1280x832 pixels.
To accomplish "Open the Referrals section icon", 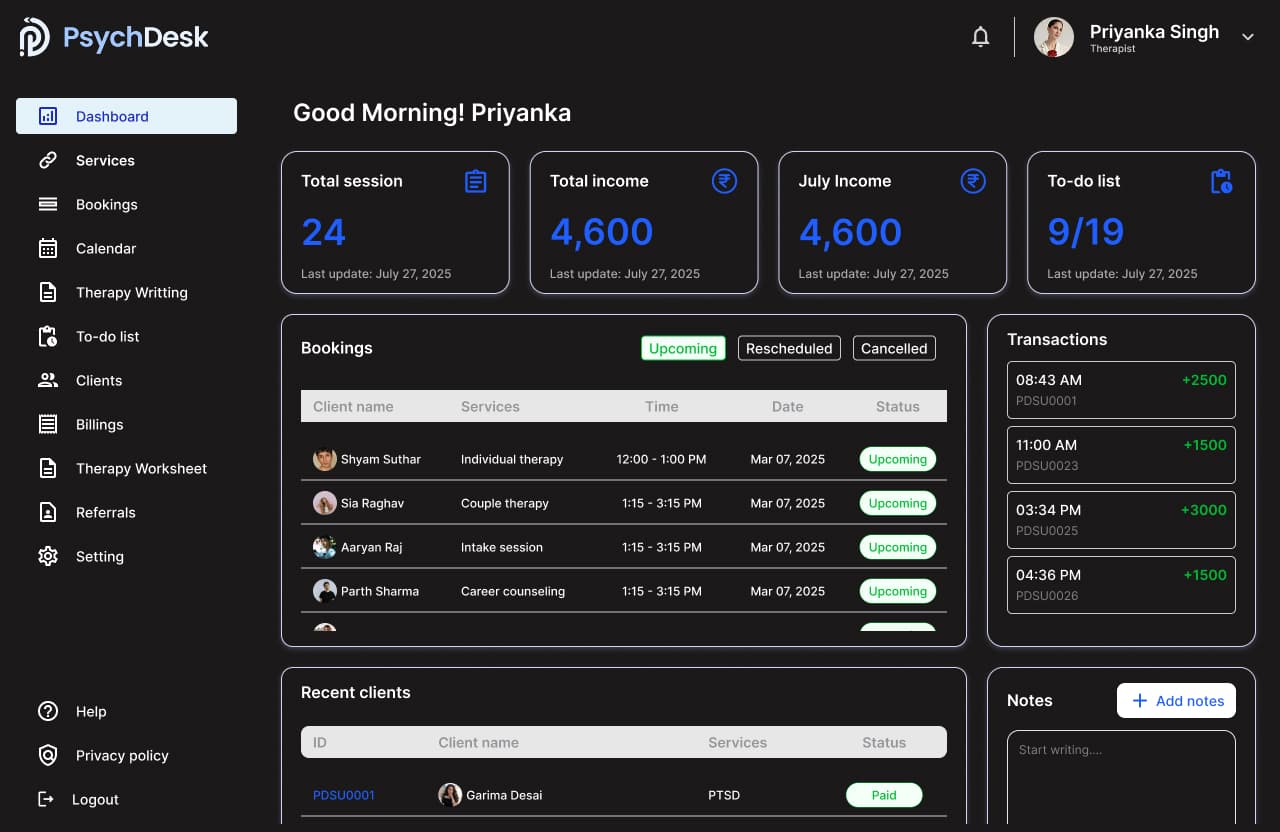I will click(47, 512).
